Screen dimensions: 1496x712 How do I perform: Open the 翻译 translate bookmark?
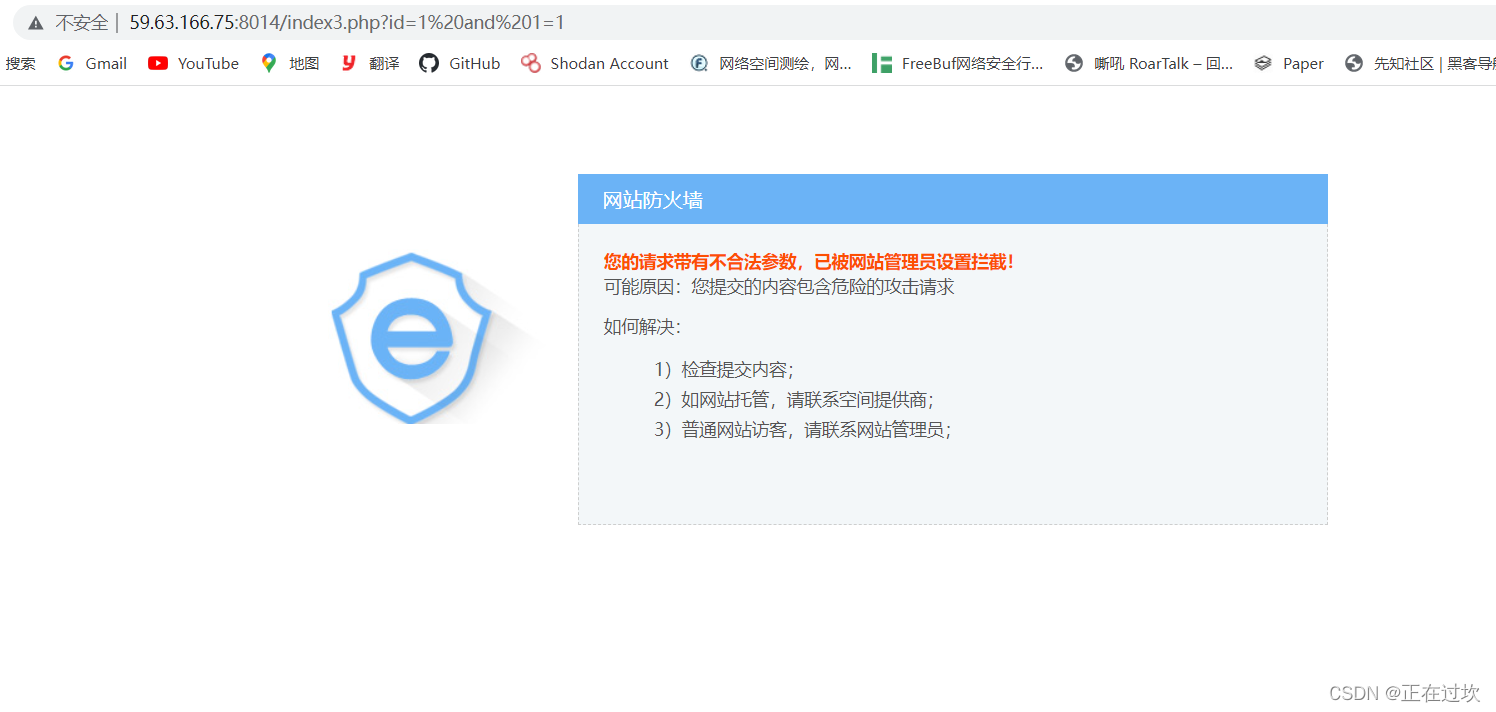[368, 63]
